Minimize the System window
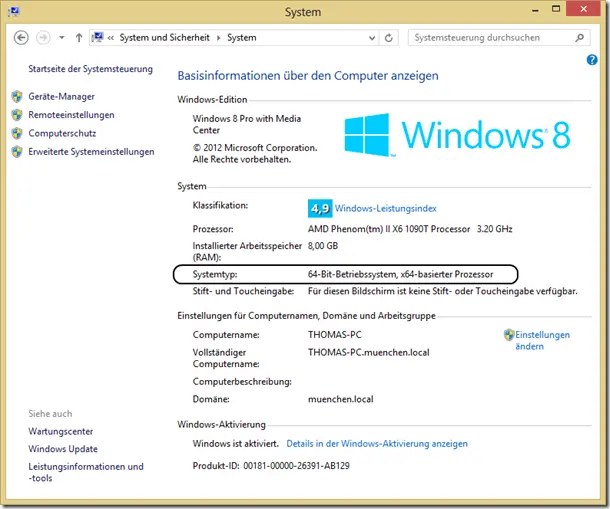Screen dimensions: 610x509 (535, 10)
